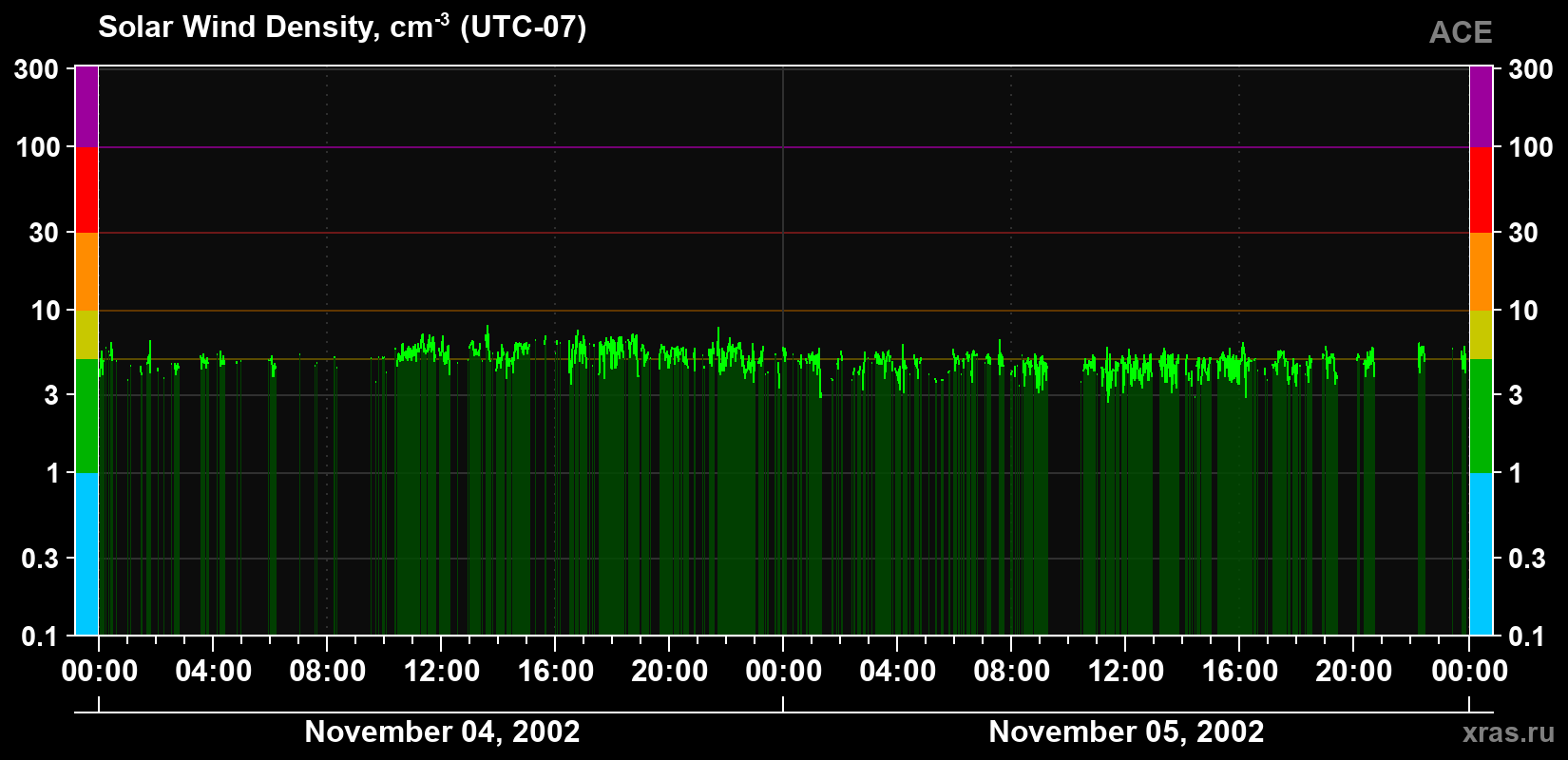1568x760 pixels.
Task: Click the 300 label on right axis
Action: pyautogui.click(x=1531, y=69)
